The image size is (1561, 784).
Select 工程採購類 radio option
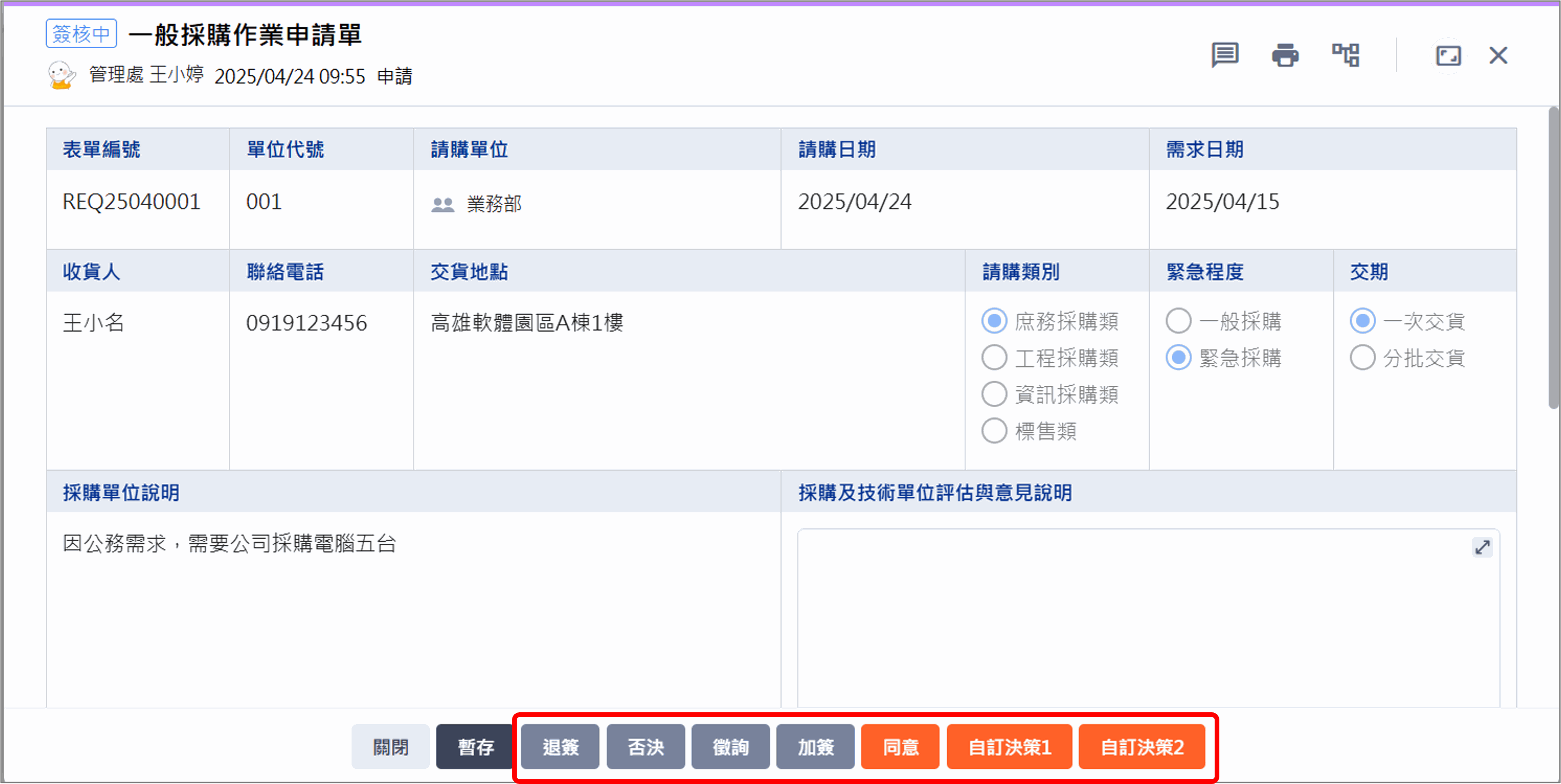[x=994, y=358]
